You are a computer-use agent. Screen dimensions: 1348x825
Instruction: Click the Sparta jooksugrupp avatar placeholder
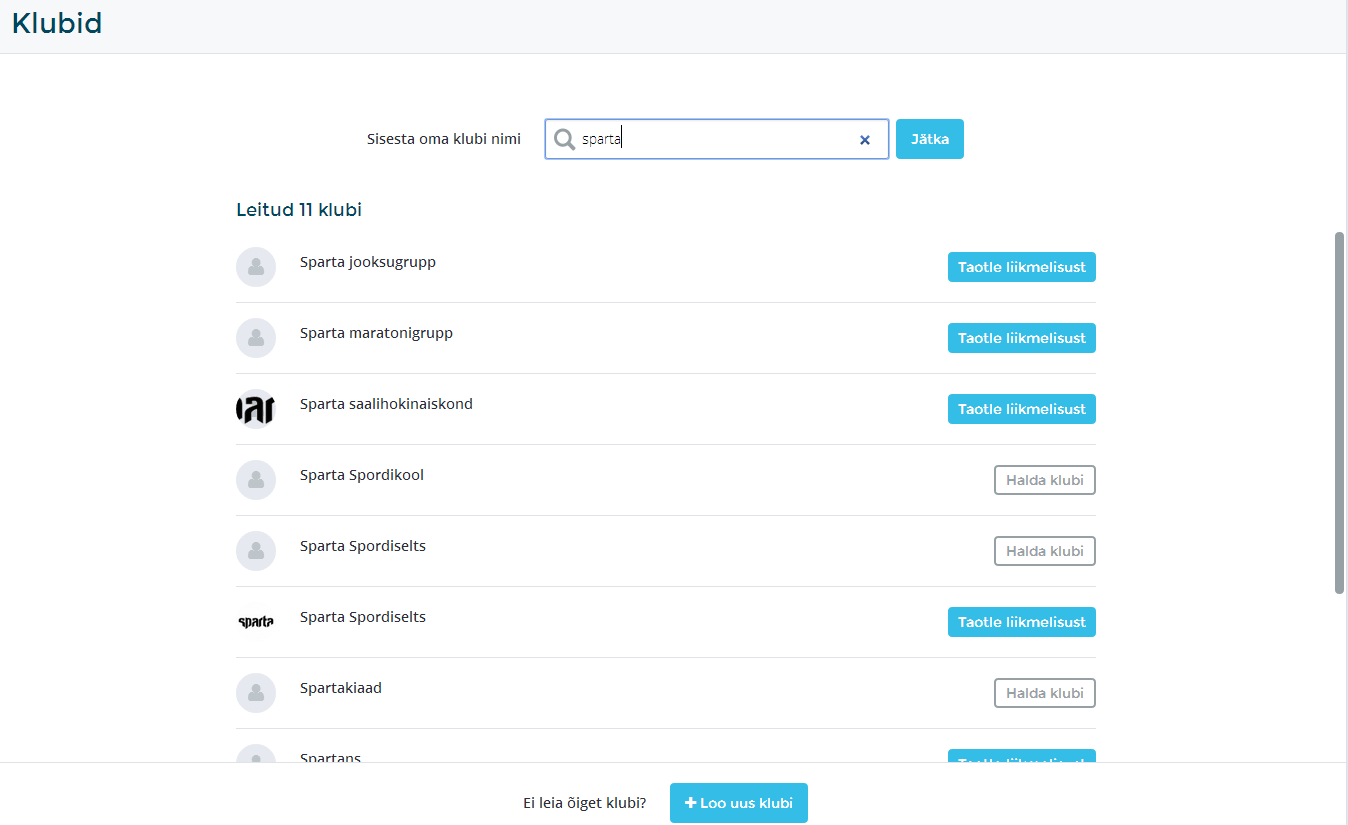[x=256, y=267]
